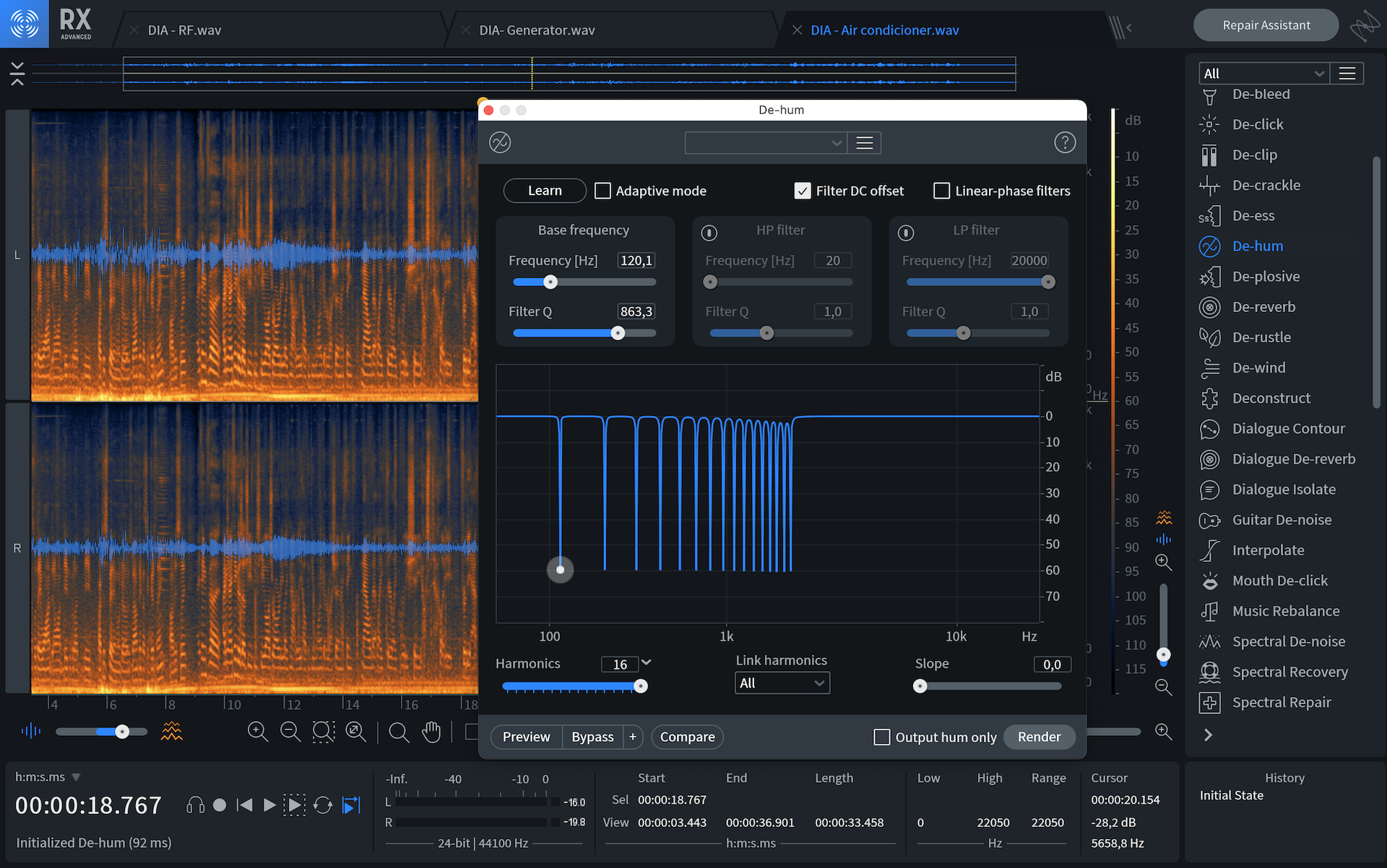Switch to DIA - RF.wav tab

(184, 30)
